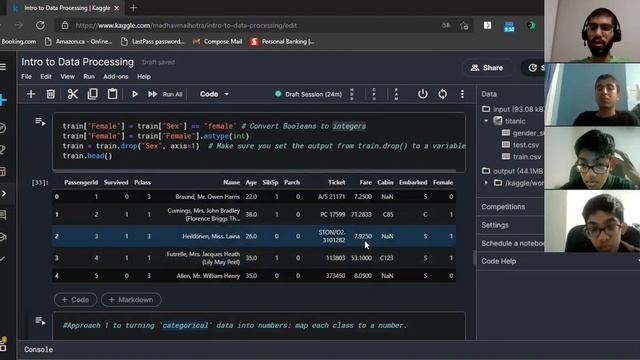Click the Survived column header

[x=116, y=182]
